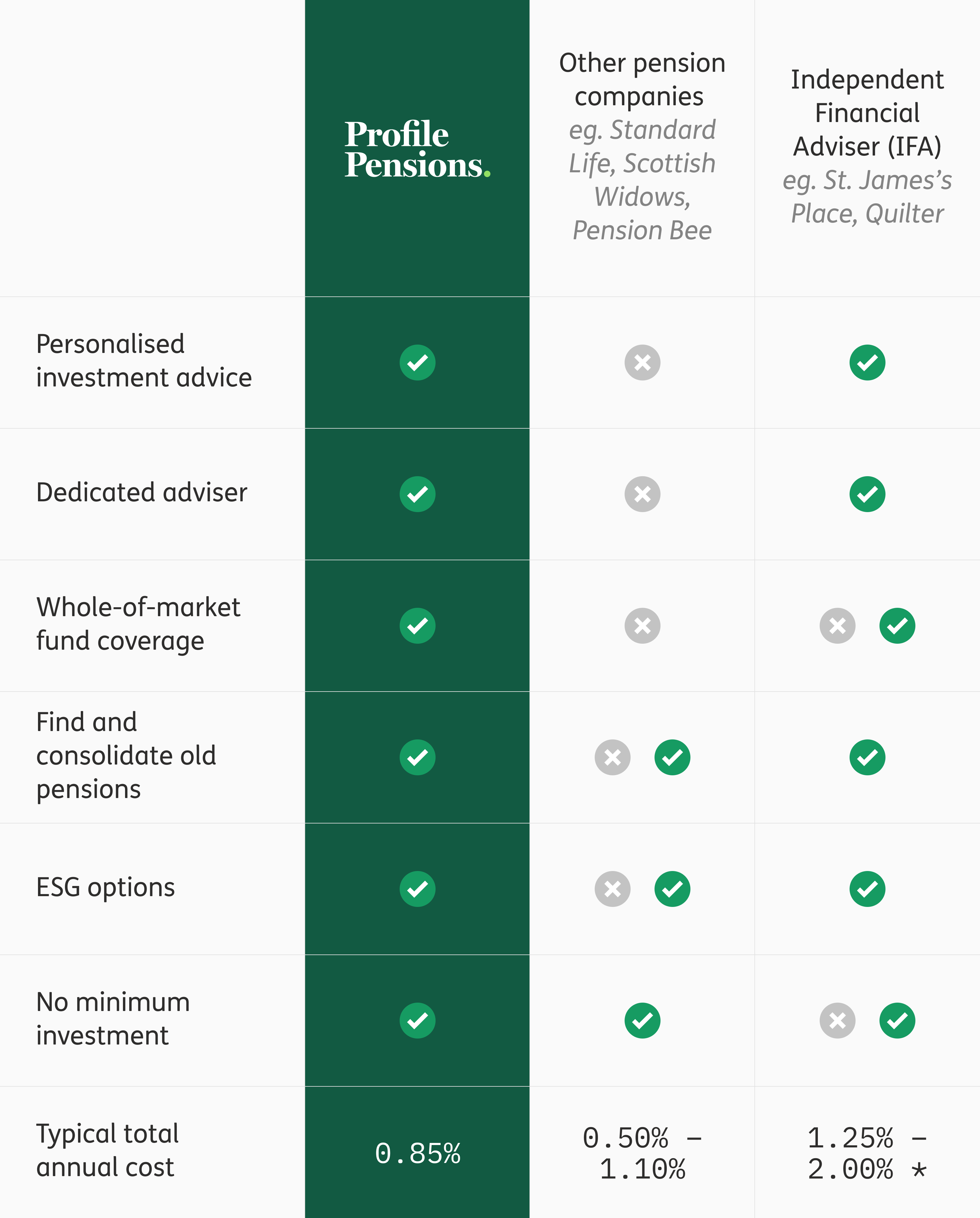Viewport: 980px width, 1218px height.
Task: Click grey cross in Other companies' Find and consolidate row
Action: [612, 757]
